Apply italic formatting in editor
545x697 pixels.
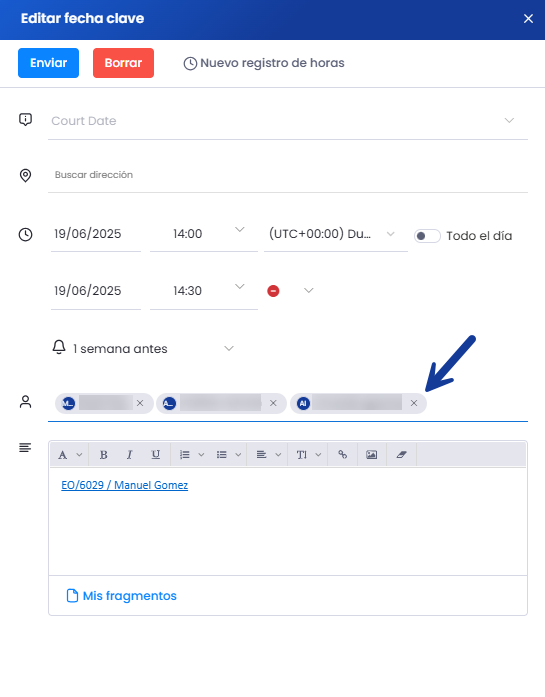pos(129,455)
